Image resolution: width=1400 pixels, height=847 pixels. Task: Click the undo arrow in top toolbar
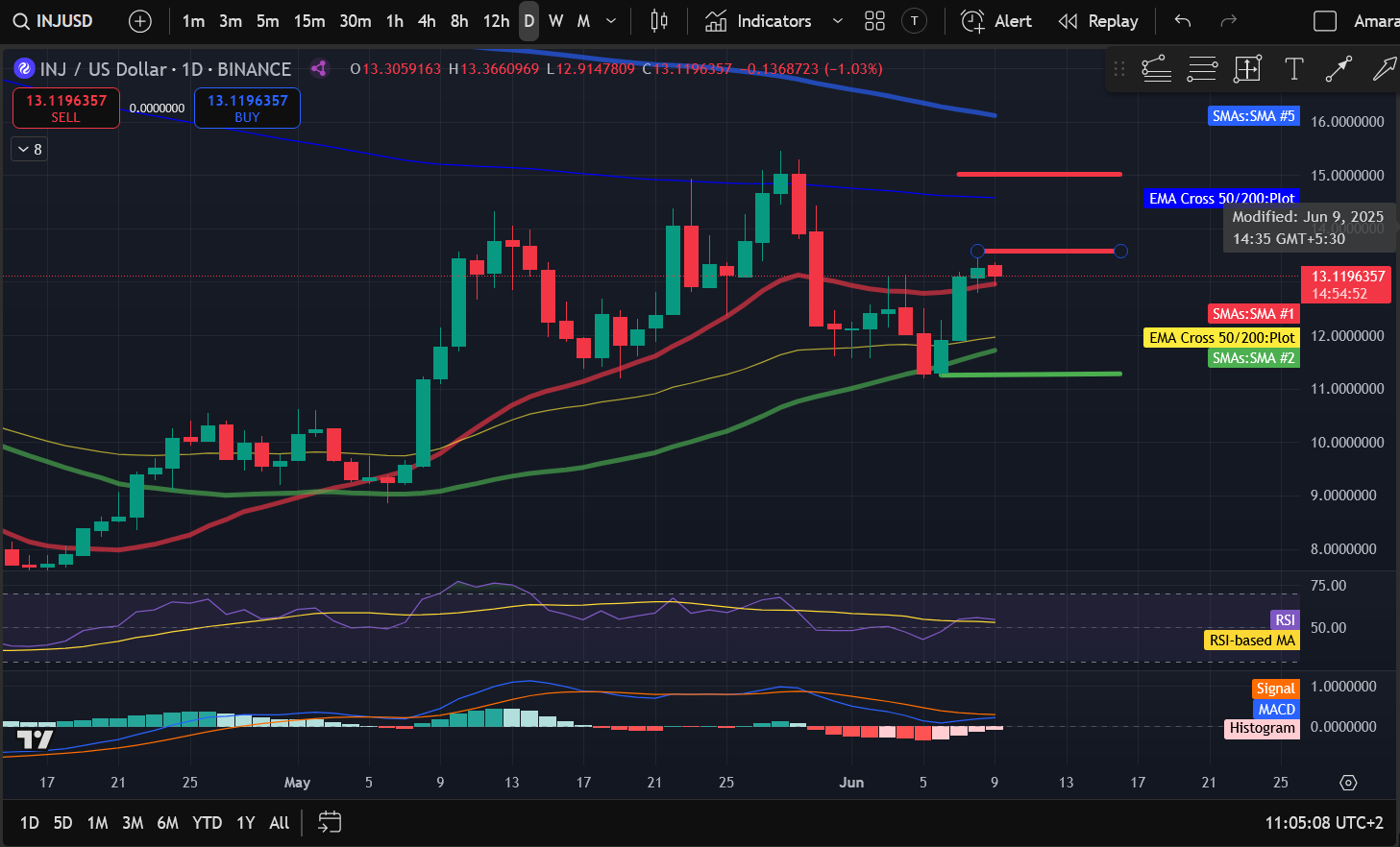tap(1183, 21)
